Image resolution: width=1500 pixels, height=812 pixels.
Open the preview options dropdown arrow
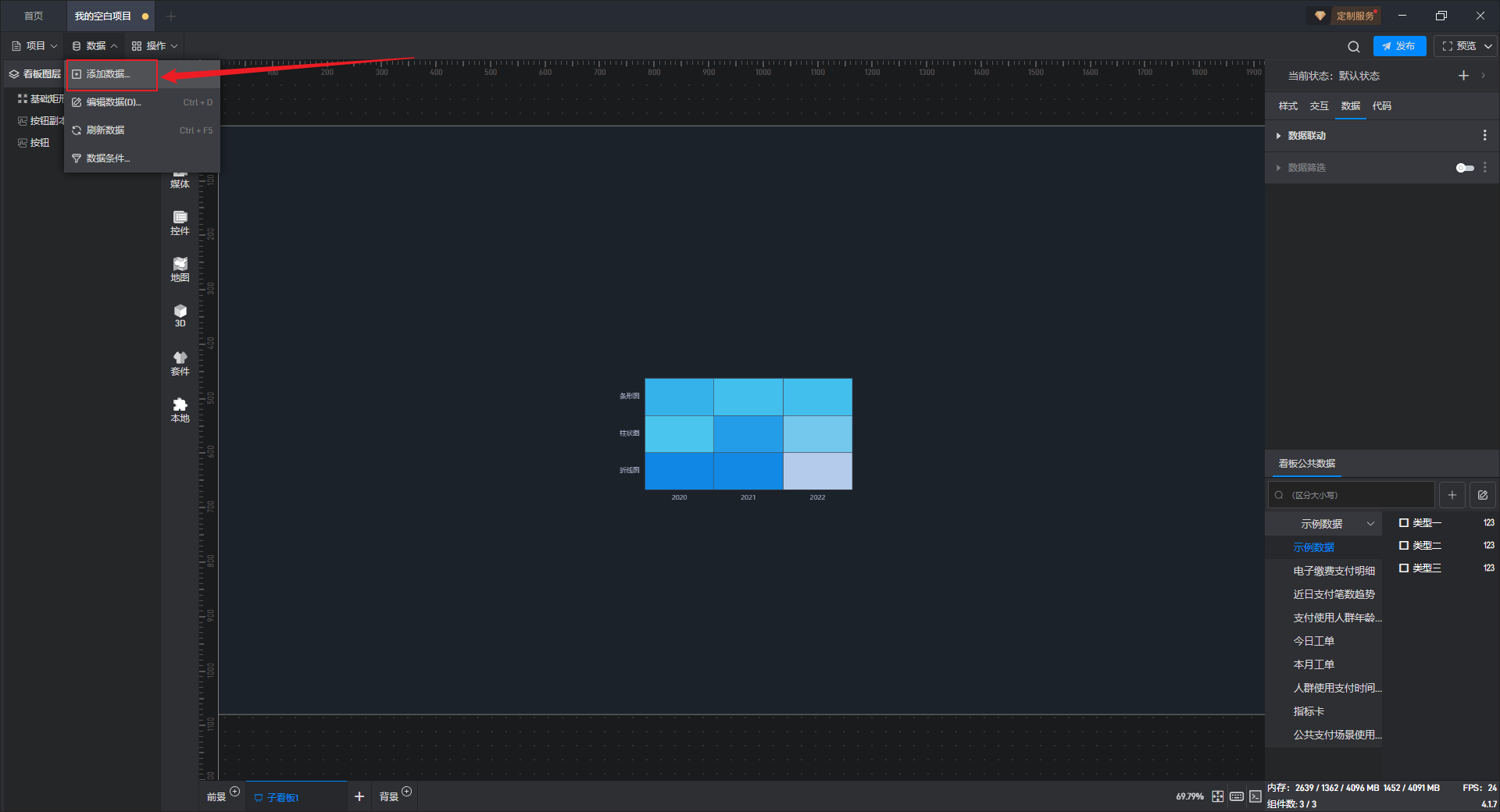1488,46
